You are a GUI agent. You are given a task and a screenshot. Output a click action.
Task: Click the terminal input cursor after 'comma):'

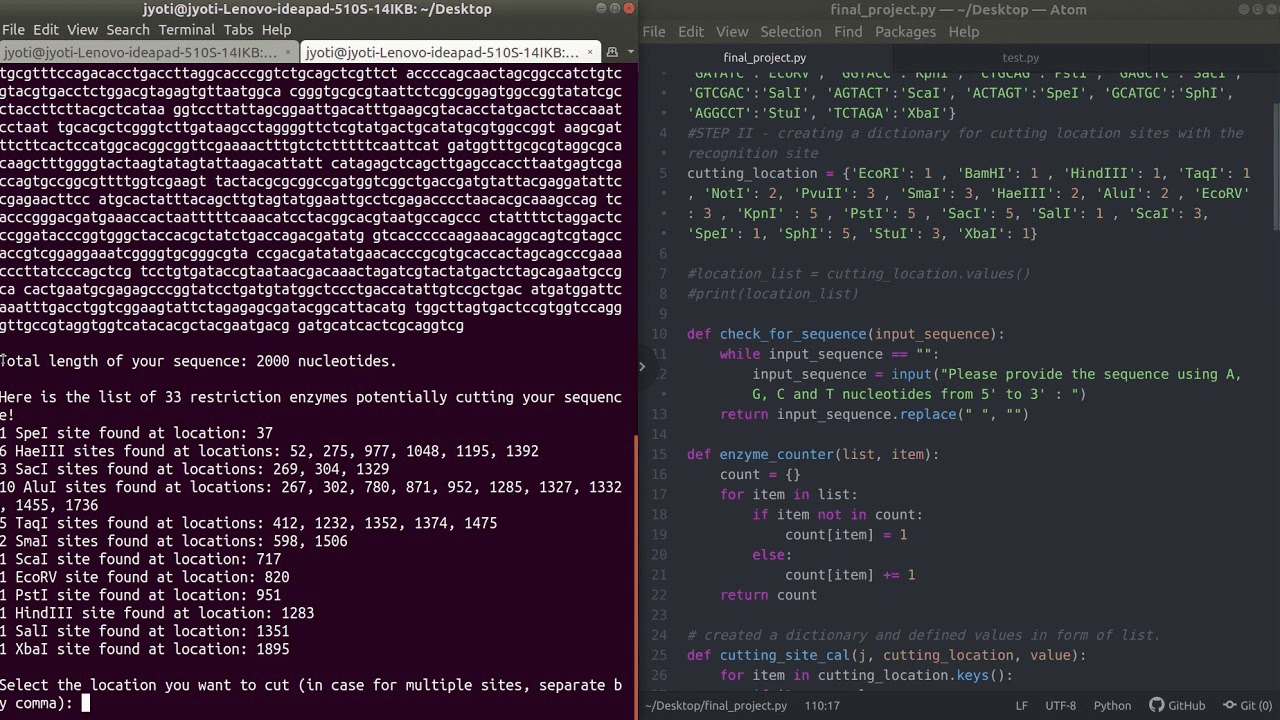(86, 703)
